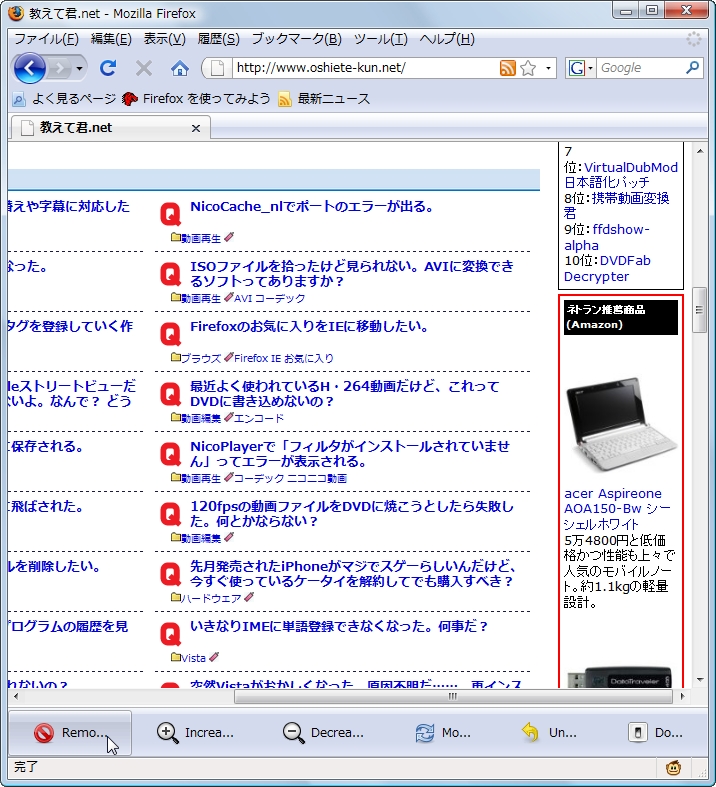
Task: Click the Un... undo arrow button
Action: pos(549,733)
